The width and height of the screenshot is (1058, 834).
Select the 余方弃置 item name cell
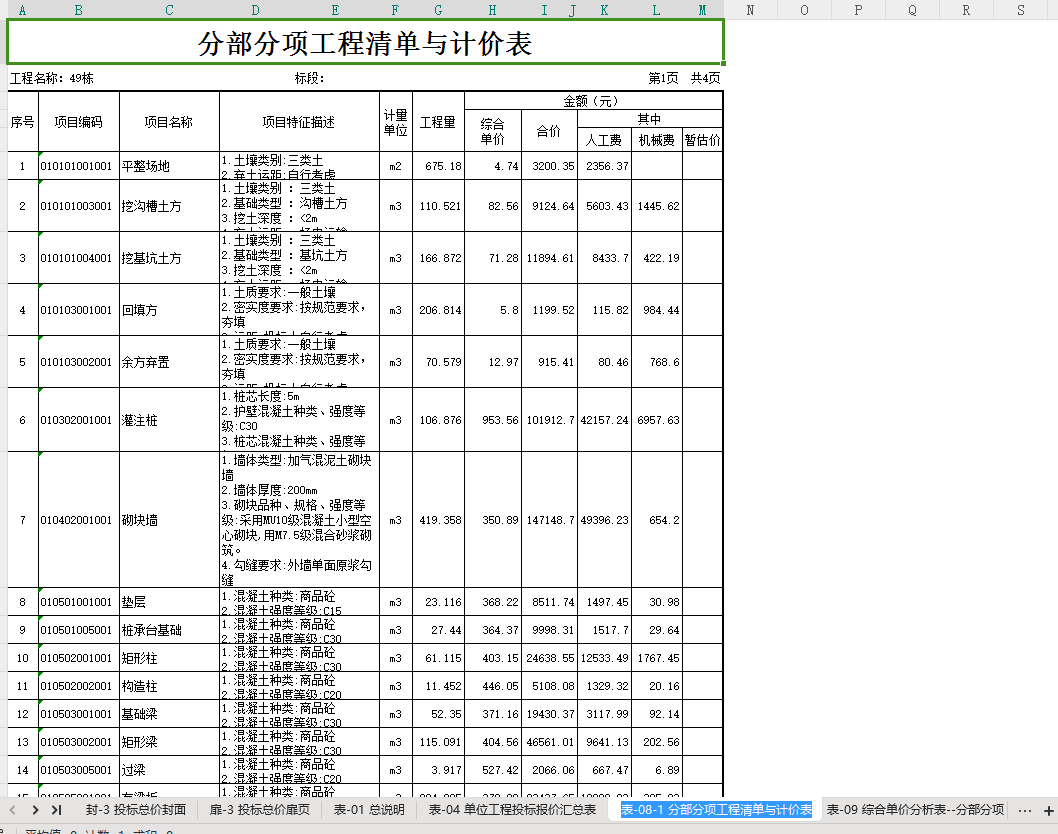(169, 362)
